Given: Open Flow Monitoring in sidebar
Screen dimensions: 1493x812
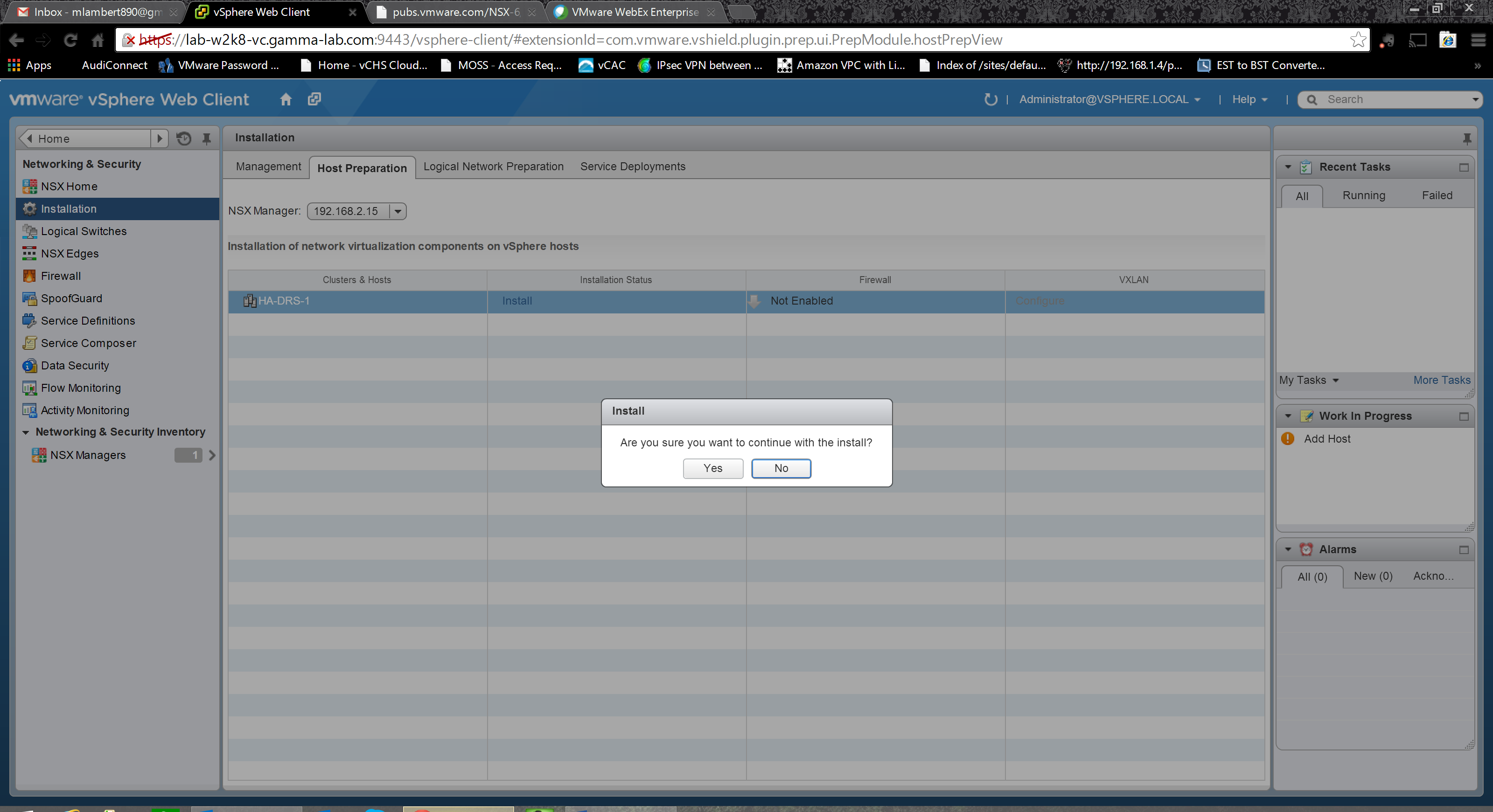Looking at the screenshot, I should [81, 388].
